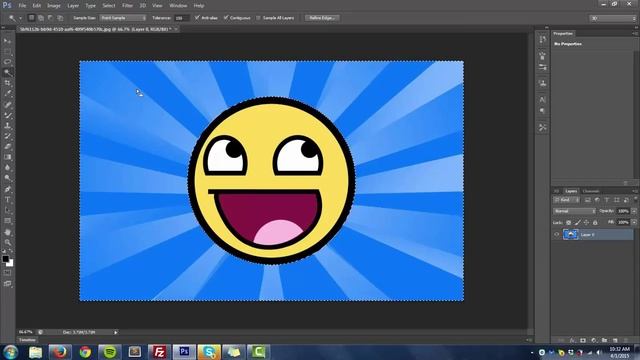Viewport: 640px width, 360px height.
Task: Select the Magic Wand tool
Action: click(7, 73)
